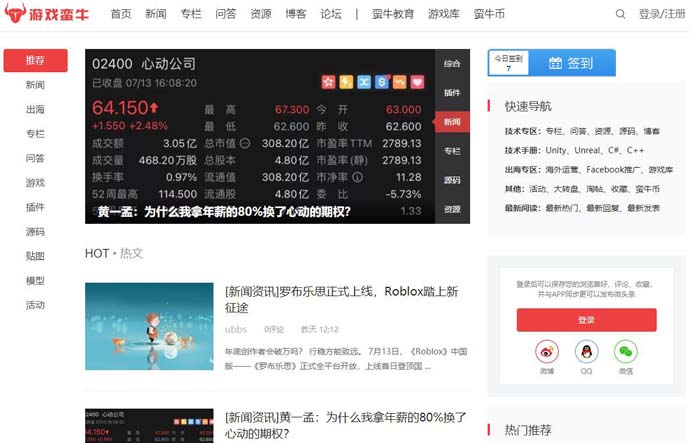Open the search magnifier icon

[620, 14]
